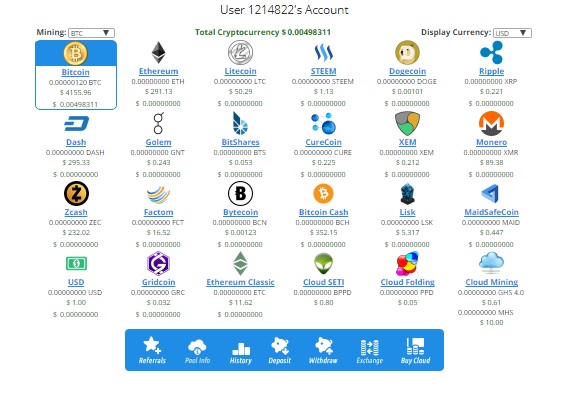This screenshot has width=582, height=402.
Task: Go to the Gridcoin text link
Action: pyautogui.click(x=158, y=282)
